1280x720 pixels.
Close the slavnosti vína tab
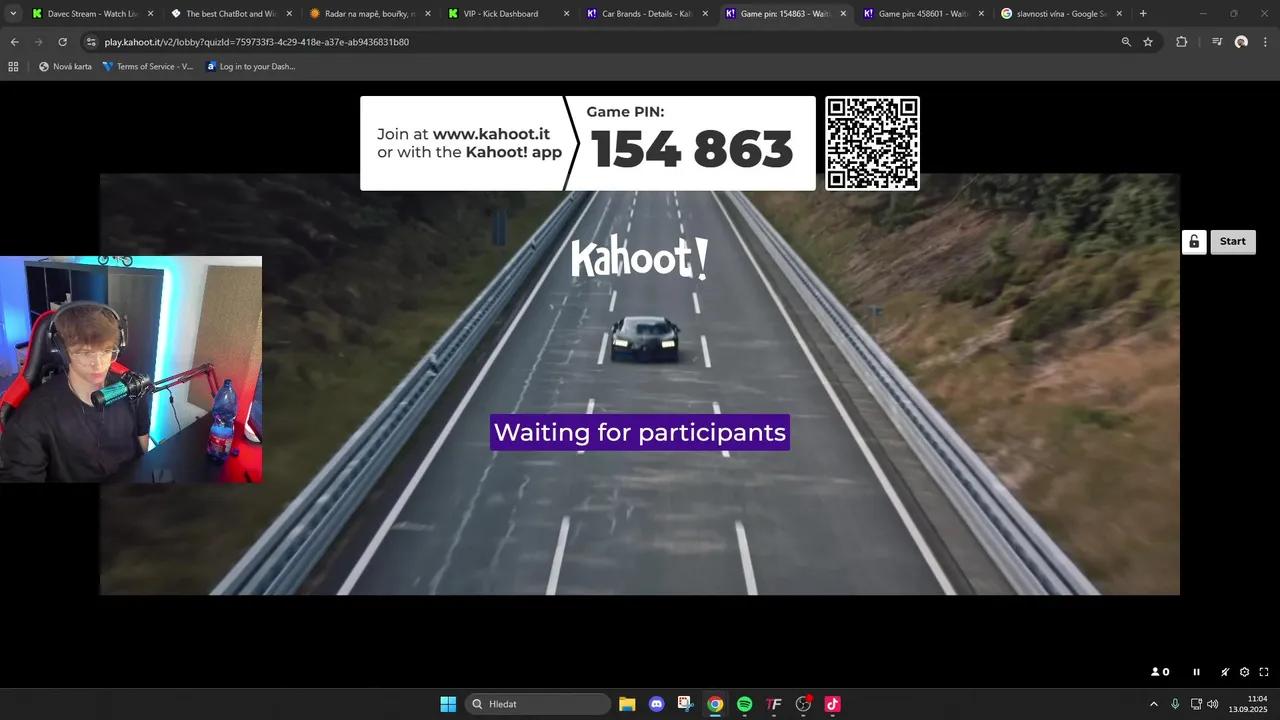point(1119,14)
